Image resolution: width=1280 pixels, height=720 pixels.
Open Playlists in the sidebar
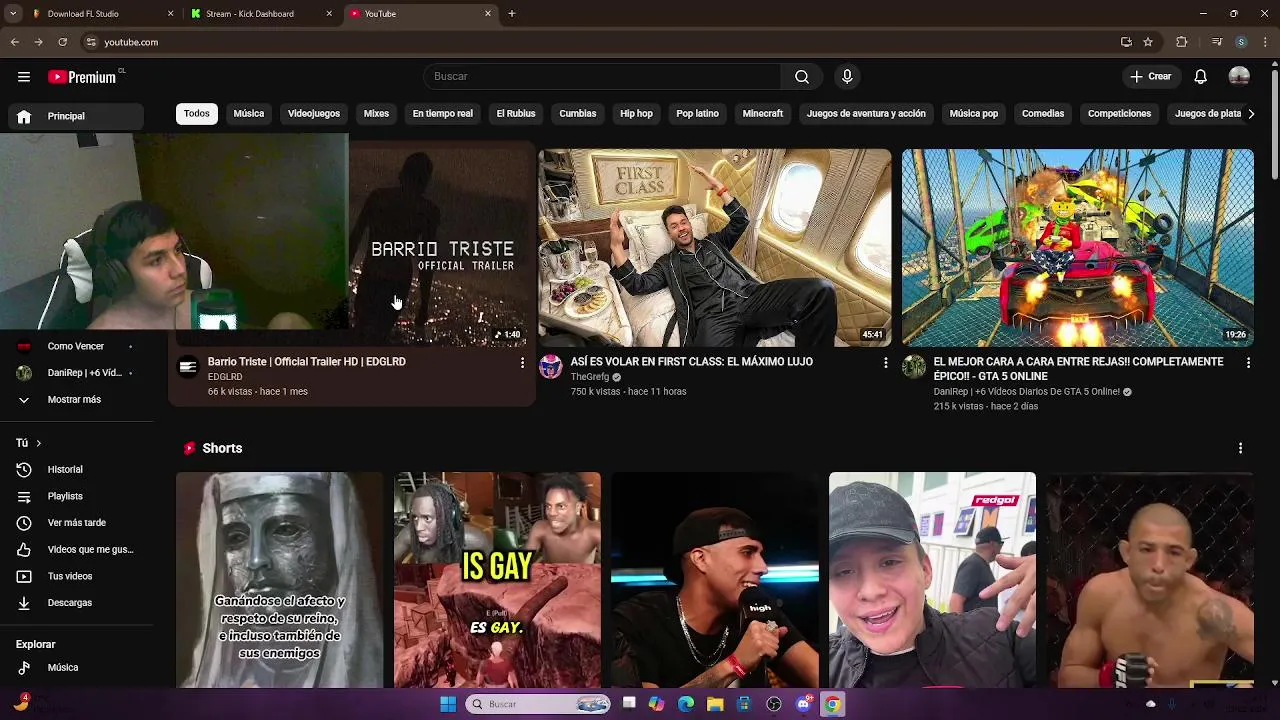point(76,496)
